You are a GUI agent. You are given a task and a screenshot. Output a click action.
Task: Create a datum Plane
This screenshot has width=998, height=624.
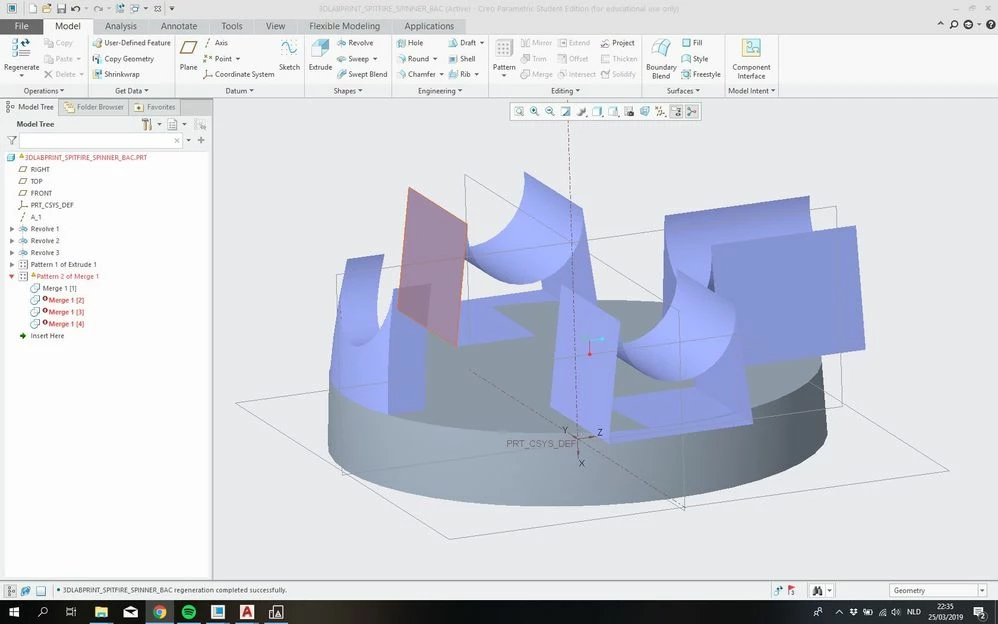tap(188, 55)
